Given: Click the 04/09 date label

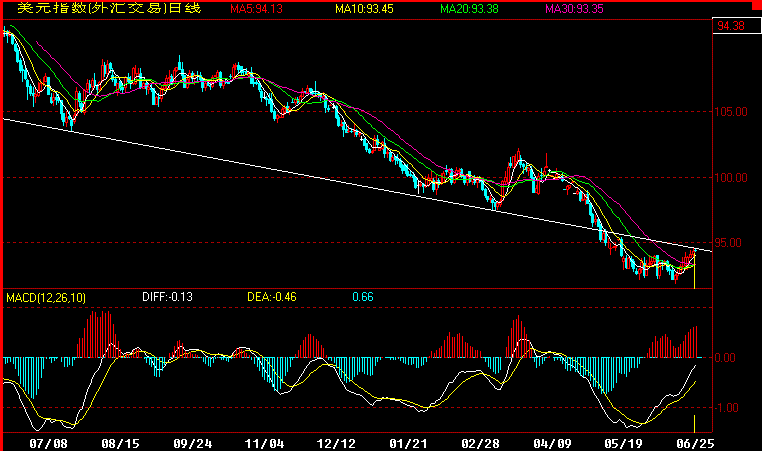Looking at the screenshot, I should (552, 444).
